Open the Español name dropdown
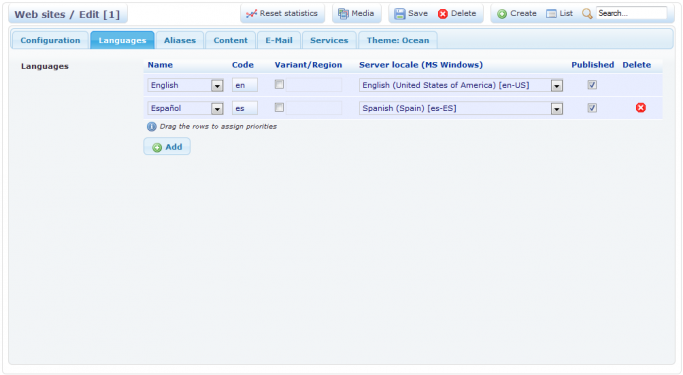 217,108
